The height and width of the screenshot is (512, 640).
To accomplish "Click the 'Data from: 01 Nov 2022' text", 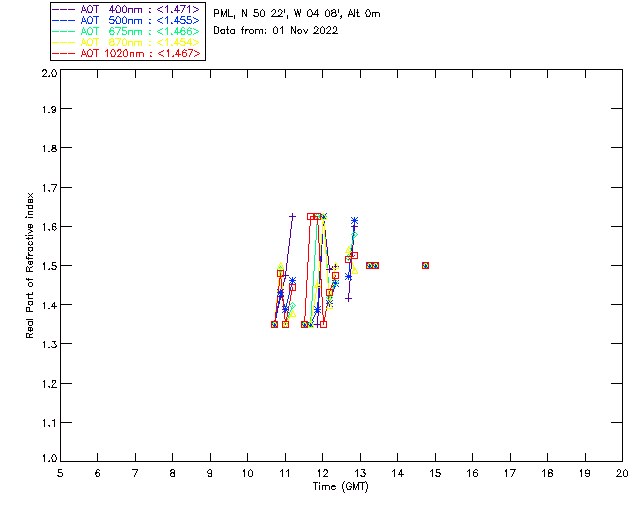I will [276, 30].
